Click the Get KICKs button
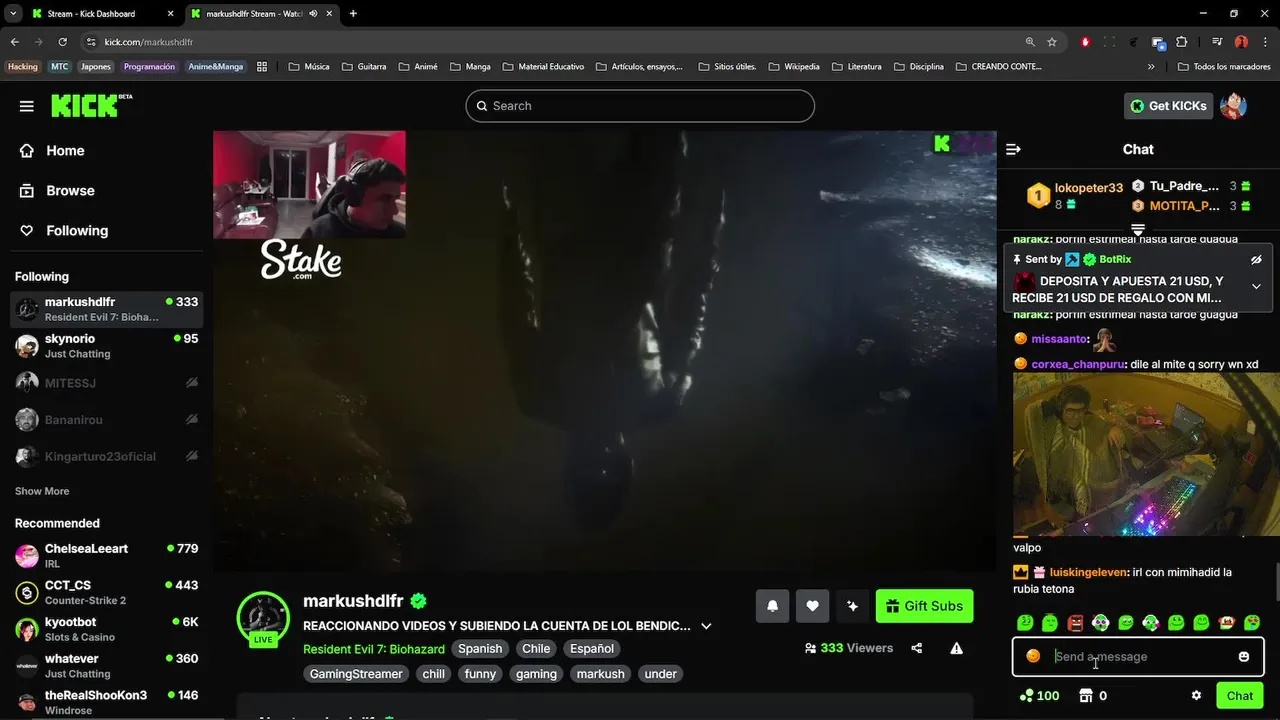Screen dimensions: 1280x720 (x=1168, y=106)
